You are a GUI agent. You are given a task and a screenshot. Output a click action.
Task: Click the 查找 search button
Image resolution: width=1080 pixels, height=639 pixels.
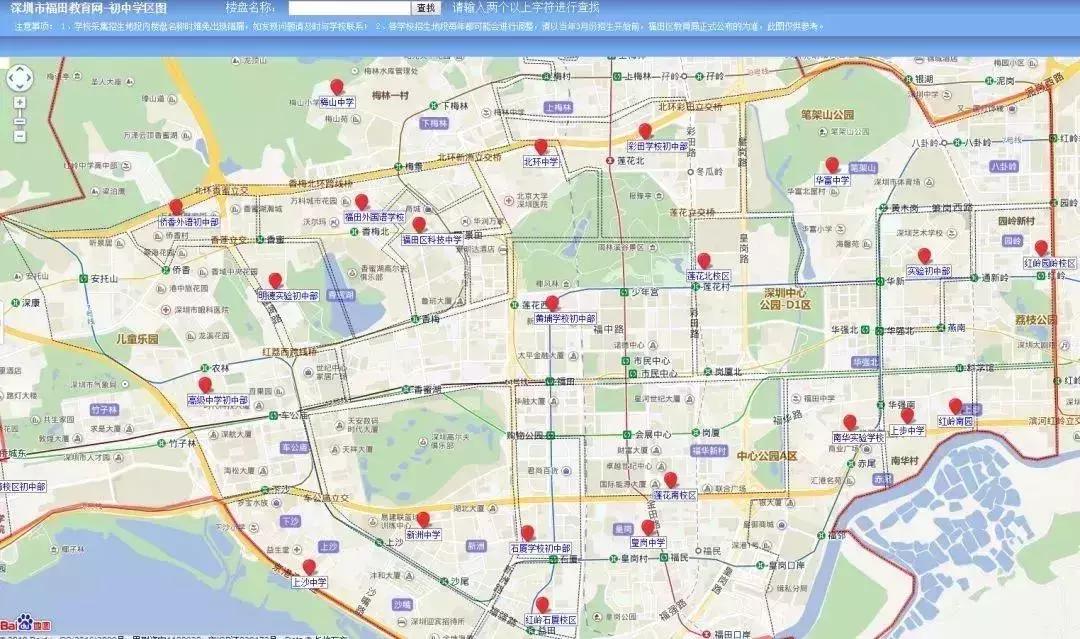tap(426, 8)
